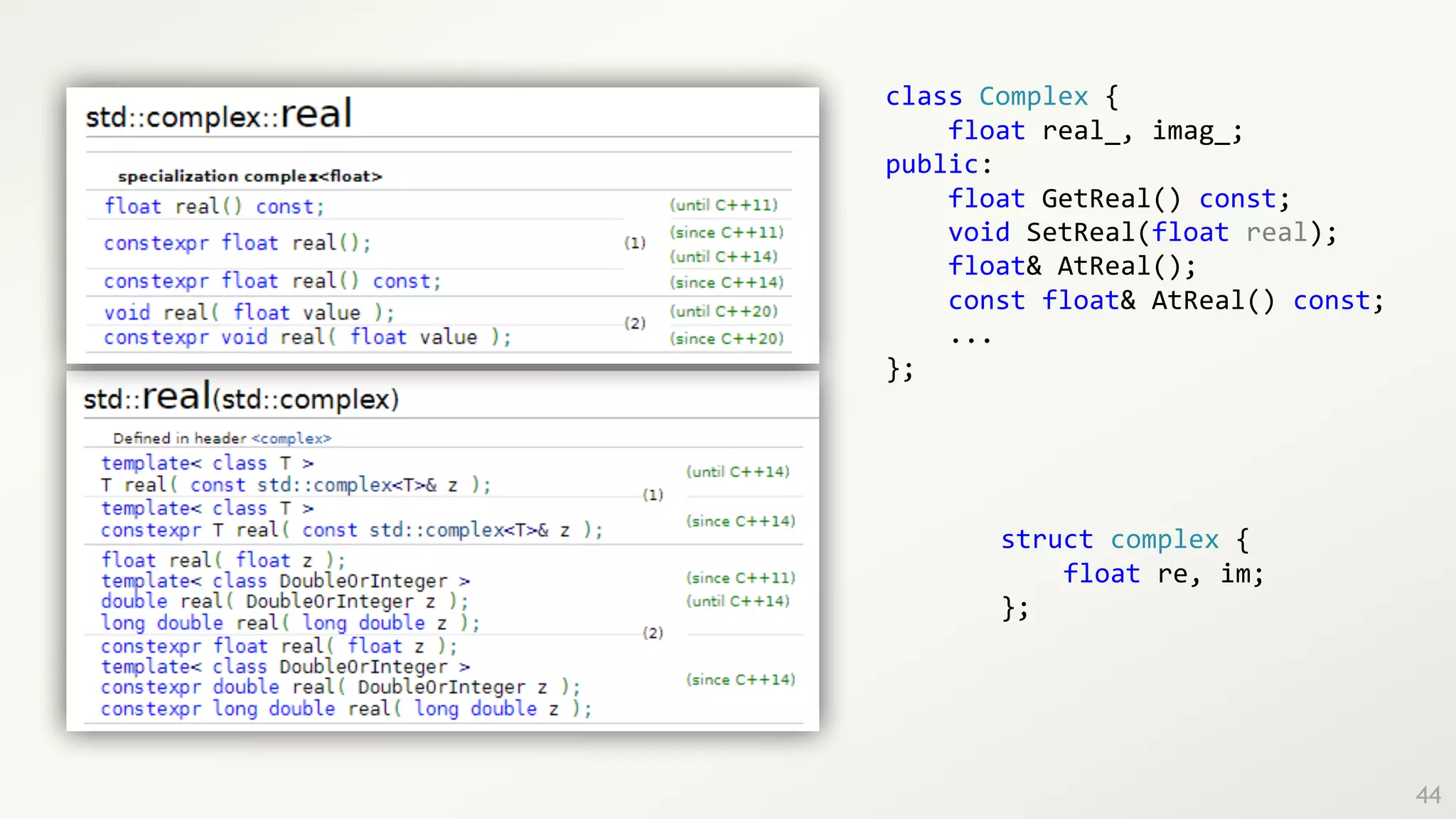The height and width of the screenshot is (819, 1456).
Task: Click the 'float real() const;' declaration
Action: 214,206
